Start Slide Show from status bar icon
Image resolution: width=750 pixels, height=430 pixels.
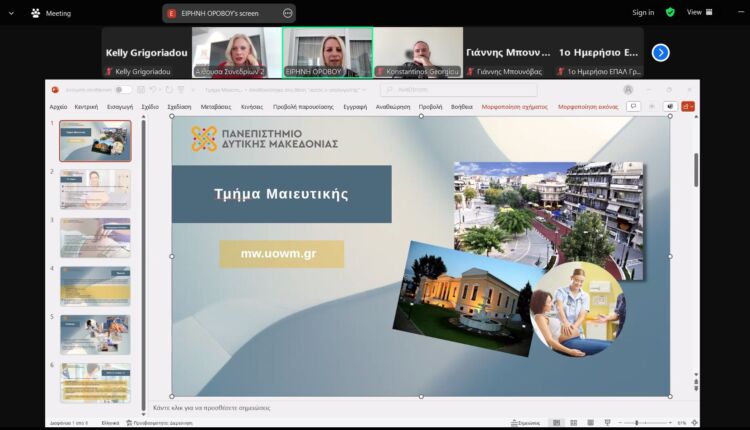tap(607, 423)
